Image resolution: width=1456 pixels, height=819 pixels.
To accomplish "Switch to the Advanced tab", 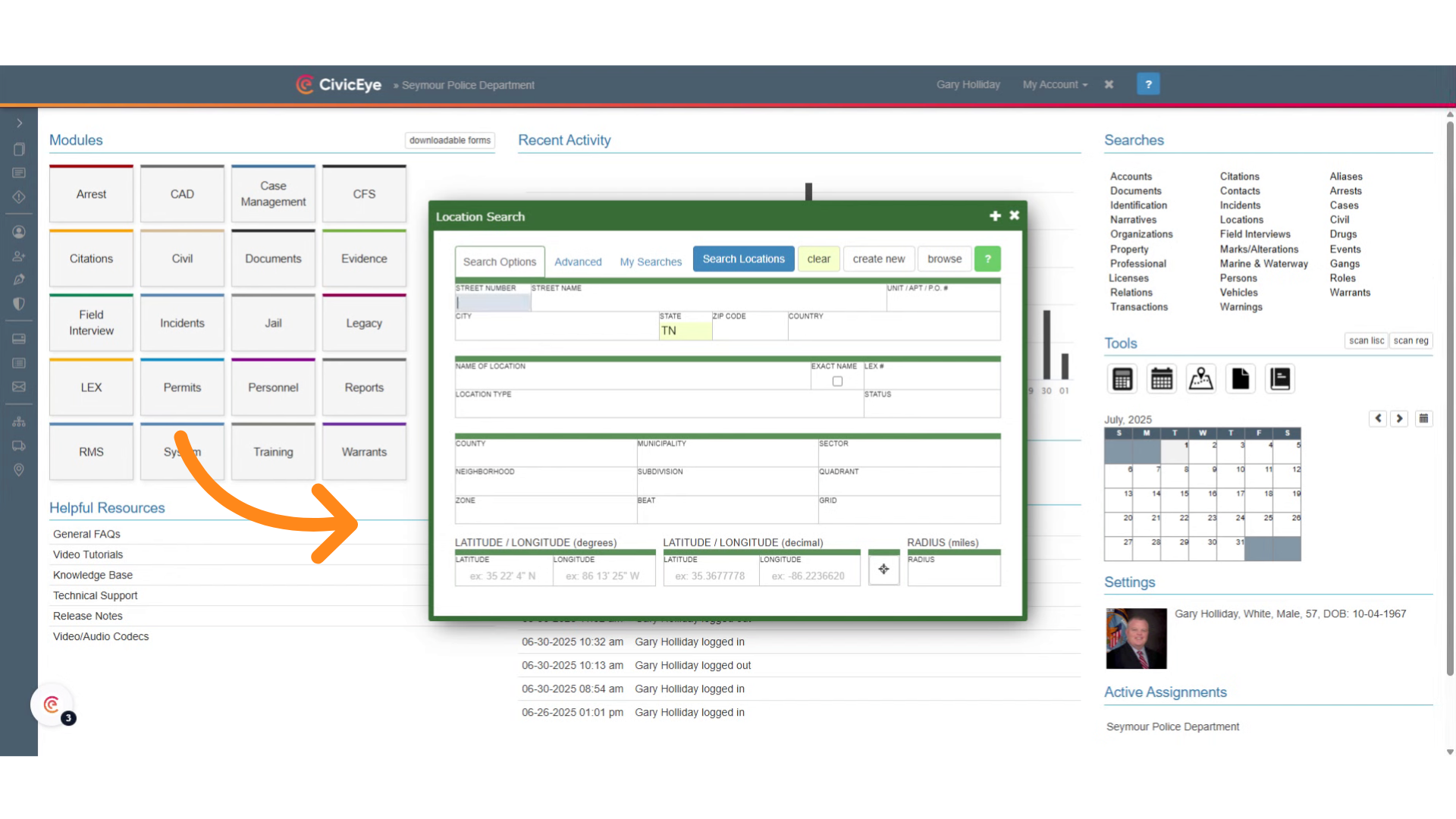I will click(578, 262).
